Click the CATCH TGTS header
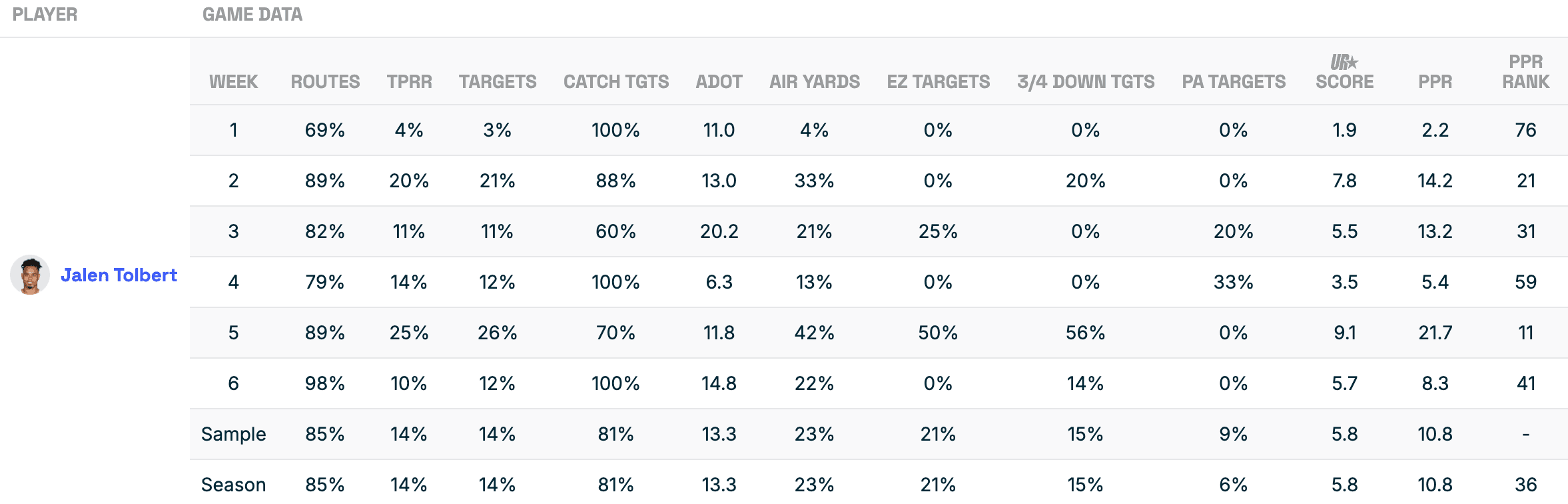The height and width of the screenshot is (504, 1568). click(x=615, y=81)
